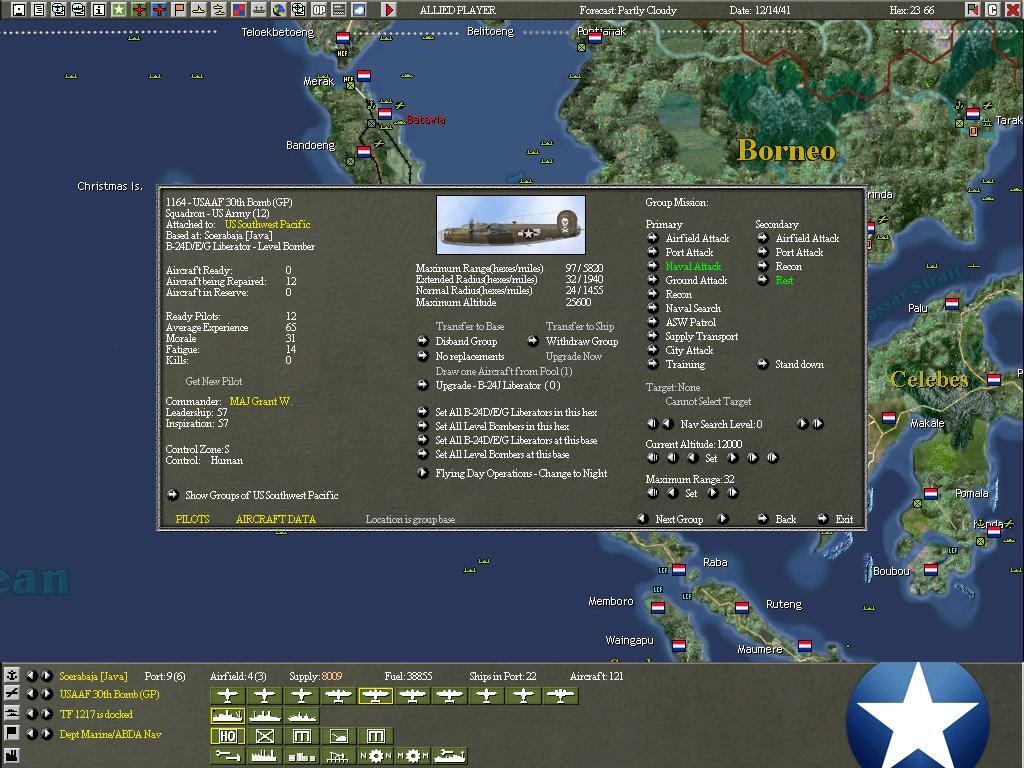Click the letter 'i' information toolbar icon
The image size is (1024, 768).
(99, 10)
